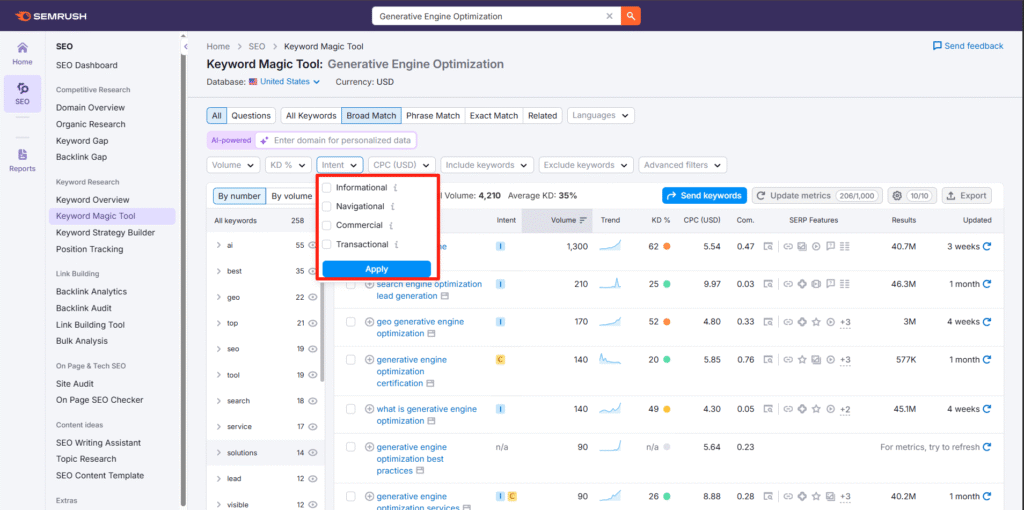Collapse the sidebar using the arrow handle
This screenshot has height=510, width=1024.
pos(185,47)
